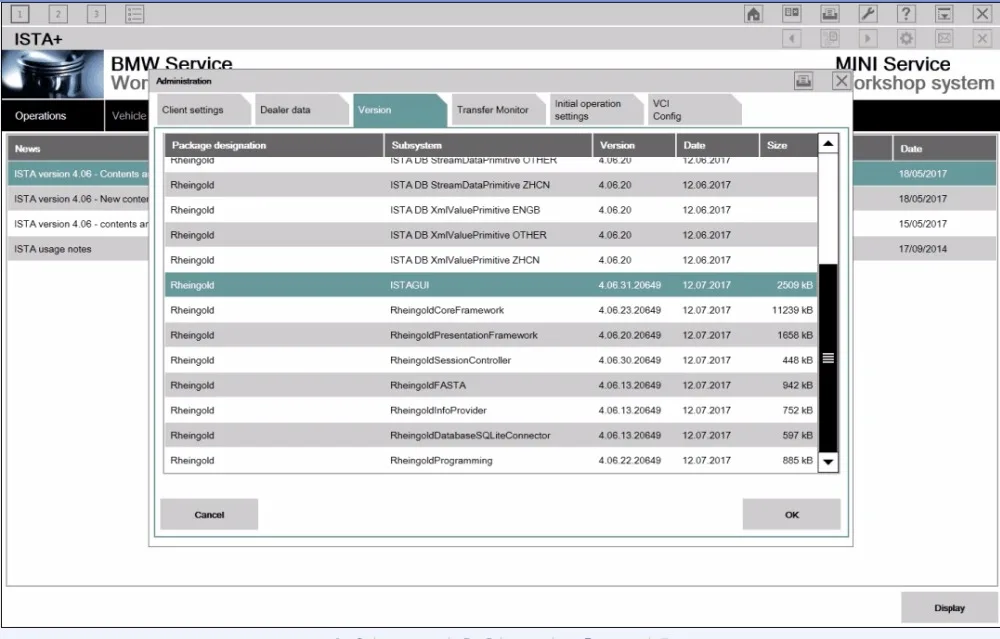Click the scroll up arrow in version list

tap(828, 143)
